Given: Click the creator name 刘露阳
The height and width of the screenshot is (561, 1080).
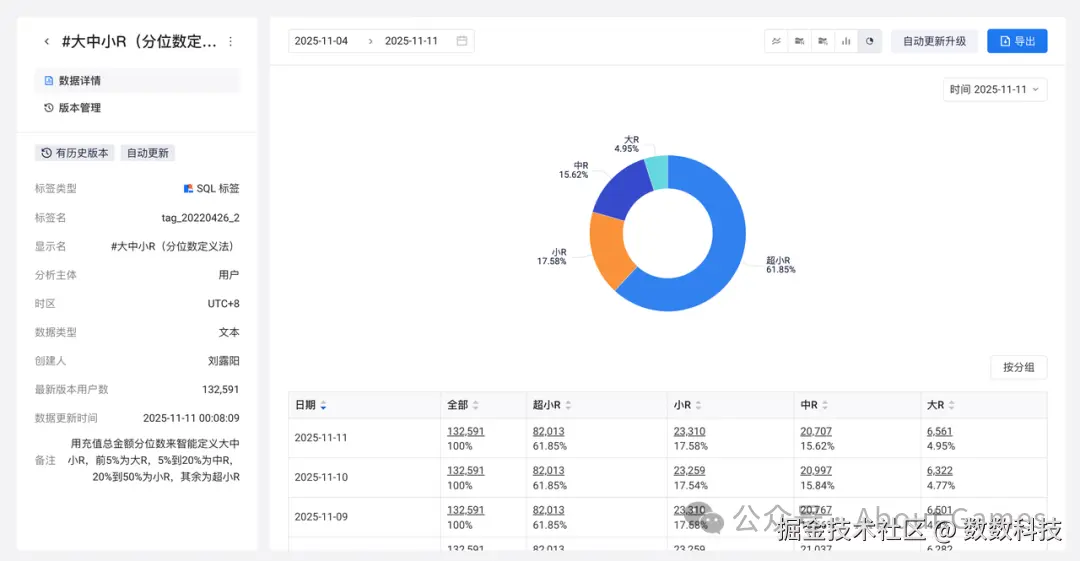Looking at the screenshot, I should [x=224, y=361].
